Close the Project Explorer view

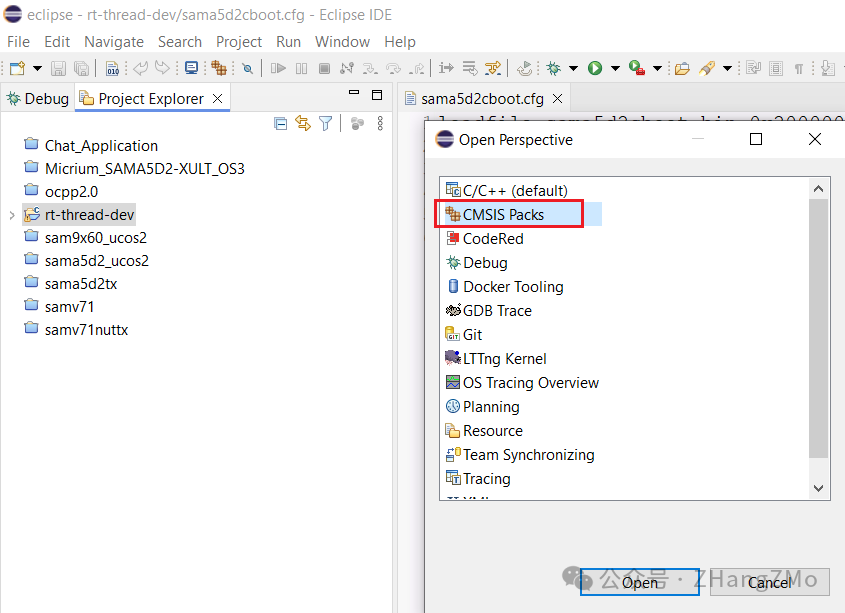(218, 99)
